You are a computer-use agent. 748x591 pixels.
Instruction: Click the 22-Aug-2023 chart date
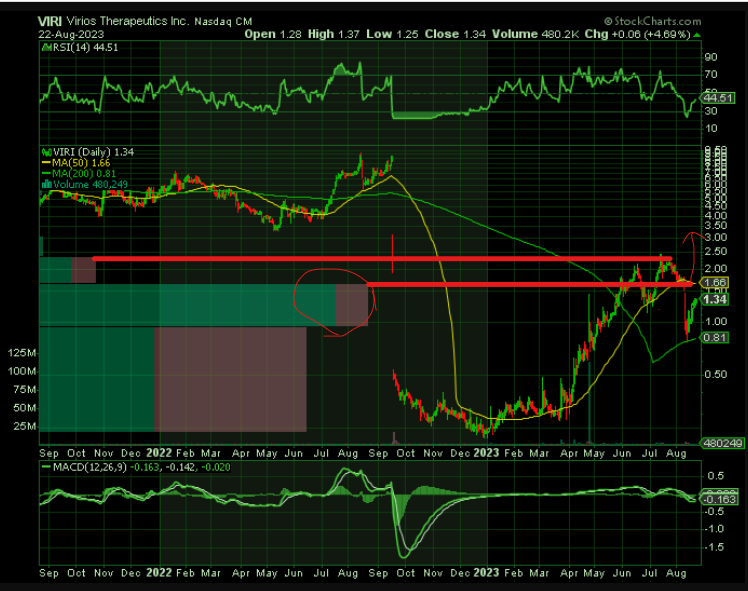[x=71, y=35]
